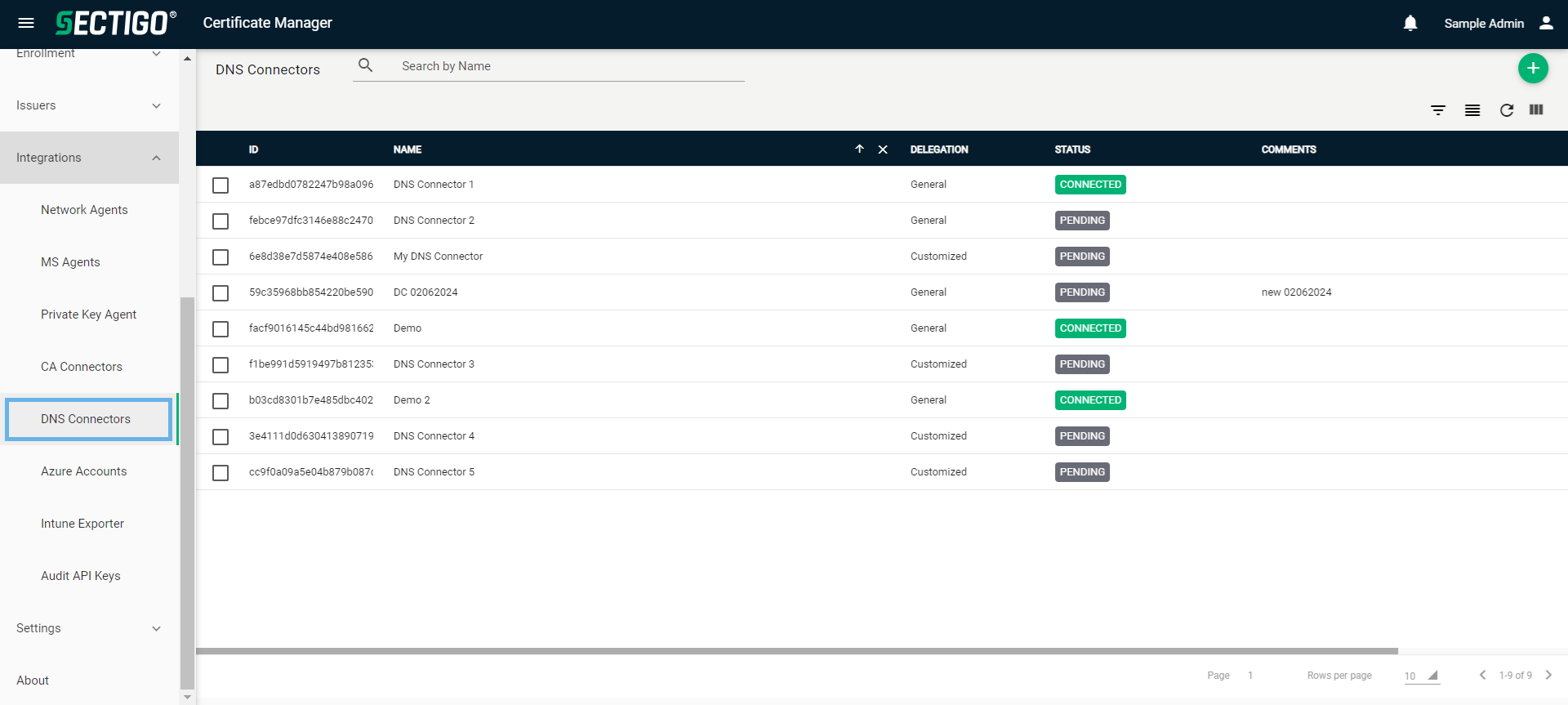Viewport: 1568px width, 705px height.
Task: Toggle ascending sort arrow on Name column
Action: 859,149
